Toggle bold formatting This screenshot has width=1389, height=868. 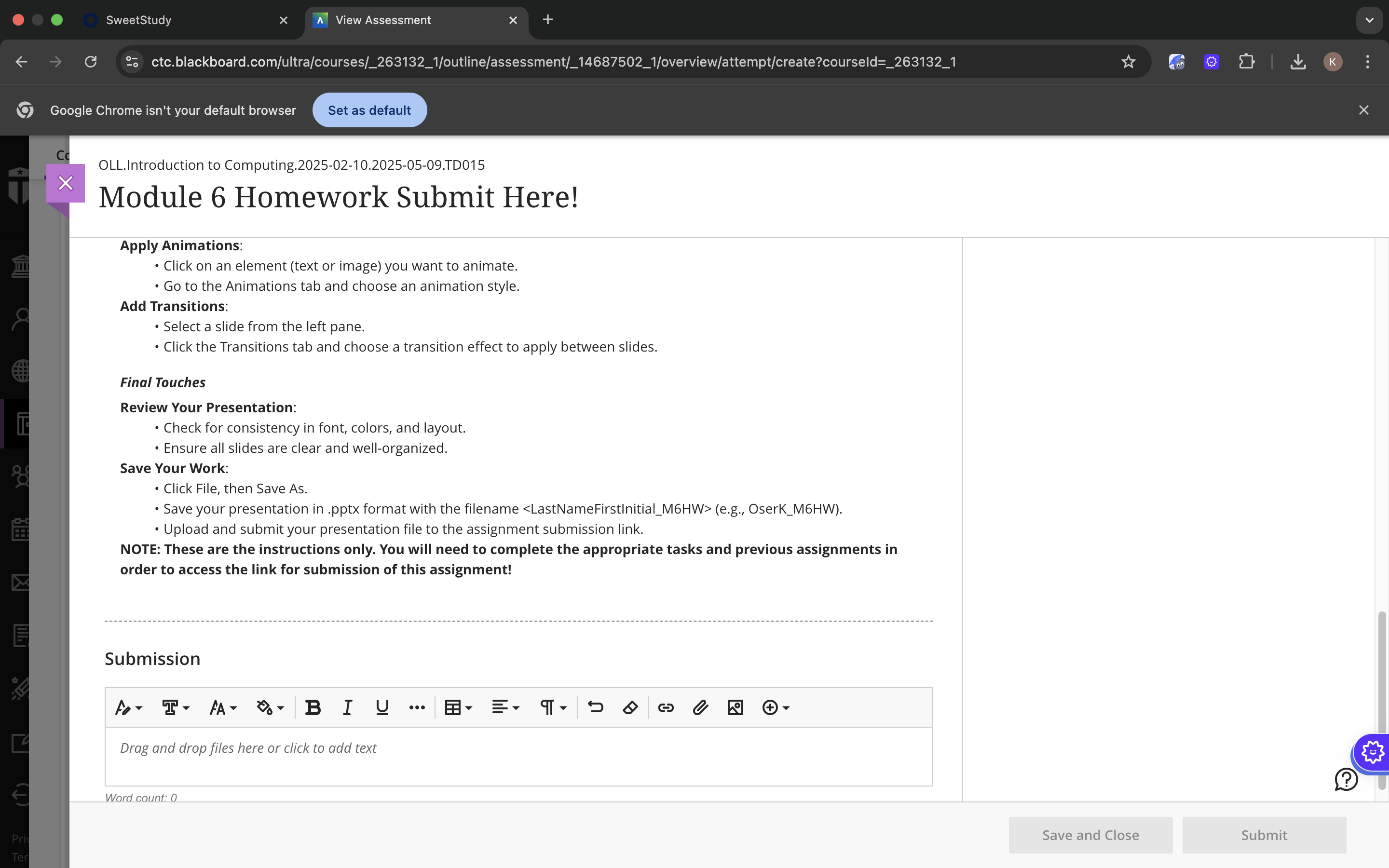pyautogui.click(x=313, y=708)
